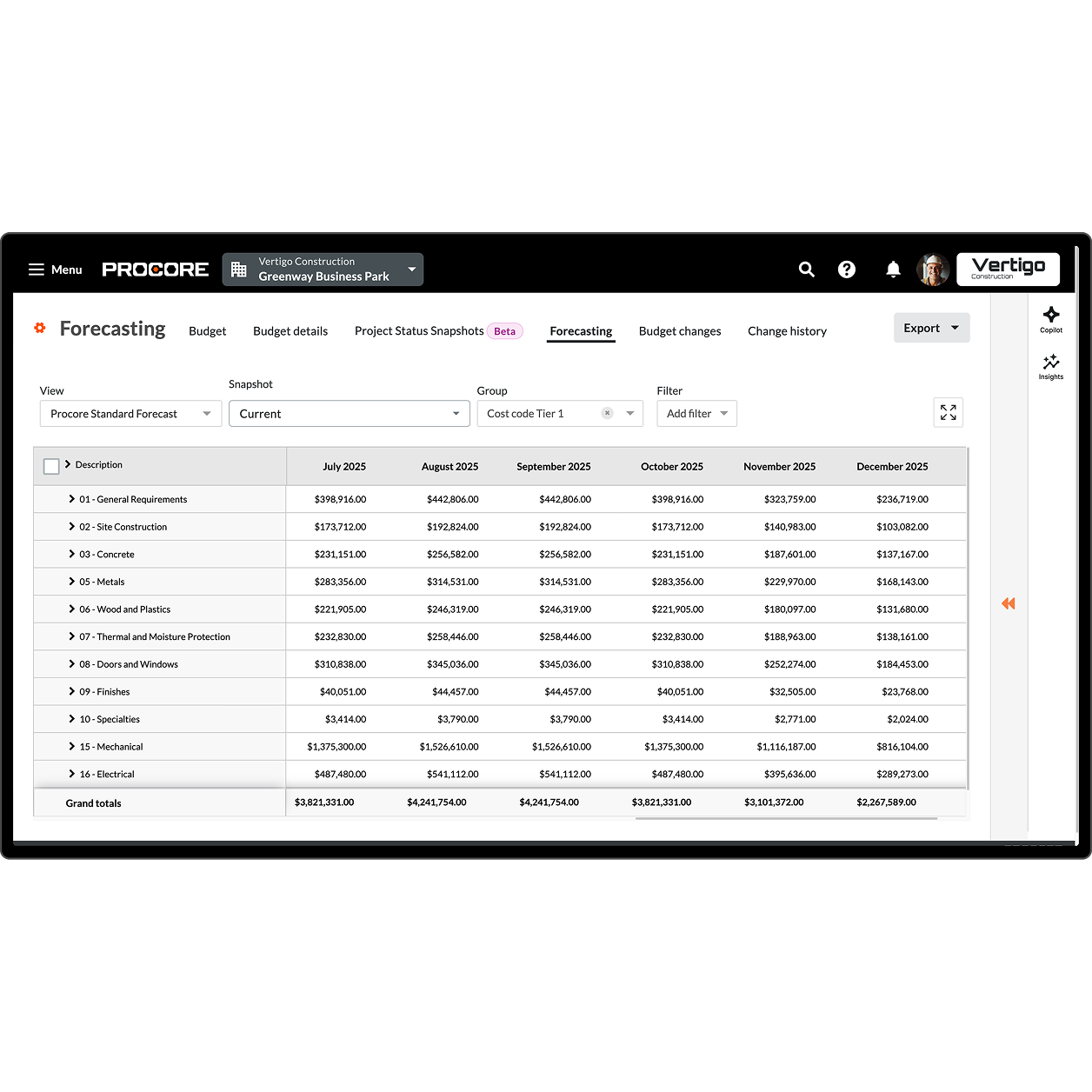This screenshot has height=1092, width=1092.
Task: Click the user profile avatar photo
Action: tap(933, 270)
